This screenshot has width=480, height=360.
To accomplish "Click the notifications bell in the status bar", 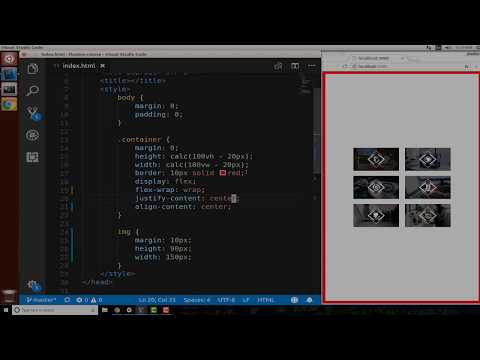I will (309, 300).
